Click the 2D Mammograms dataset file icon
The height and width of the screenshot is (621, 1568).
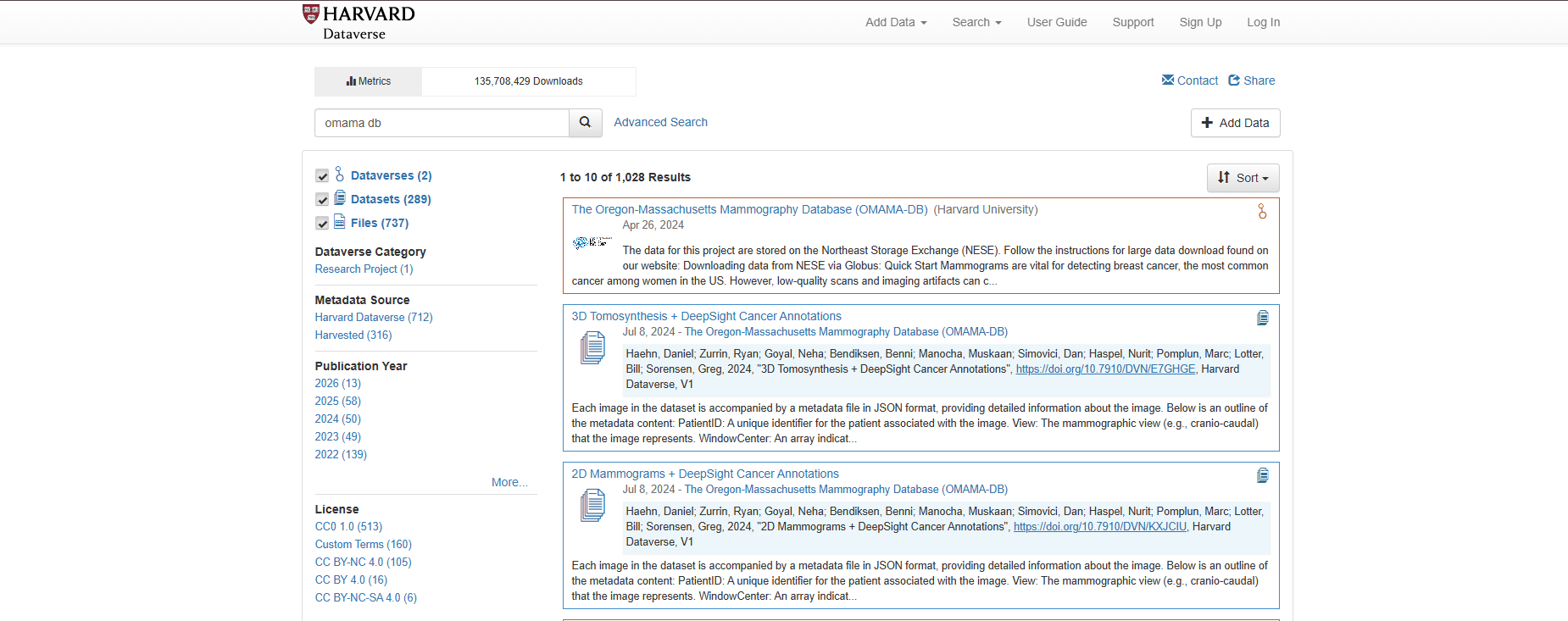[592, 506]
